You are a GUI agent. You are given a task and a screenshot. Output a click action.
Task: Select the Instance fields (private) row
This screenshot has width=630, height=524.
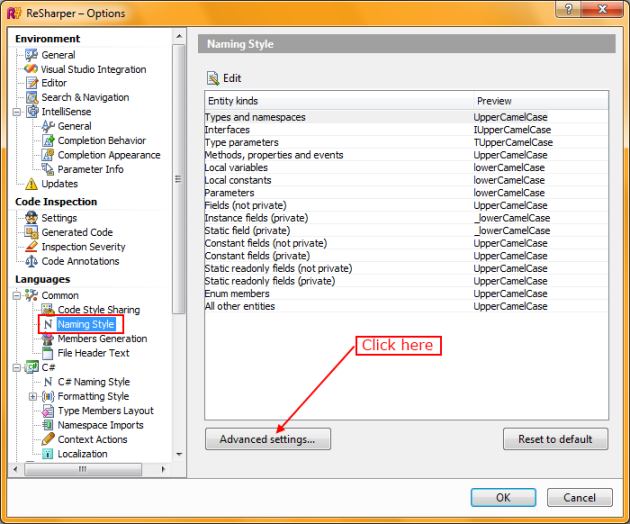(x=406, y=218)
